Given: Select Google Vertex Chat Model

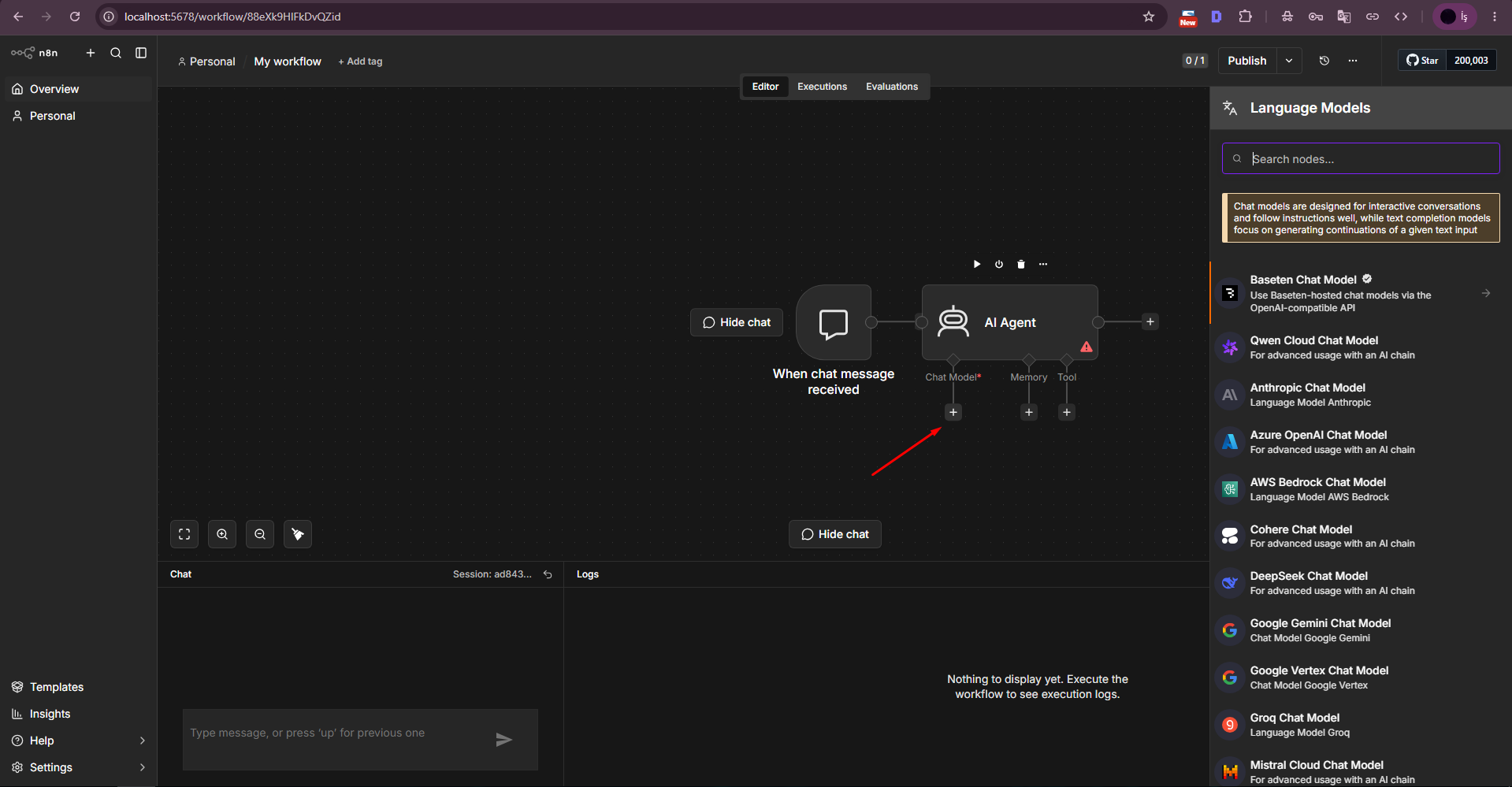Looking at the screenshot, I should (1361, 677).
